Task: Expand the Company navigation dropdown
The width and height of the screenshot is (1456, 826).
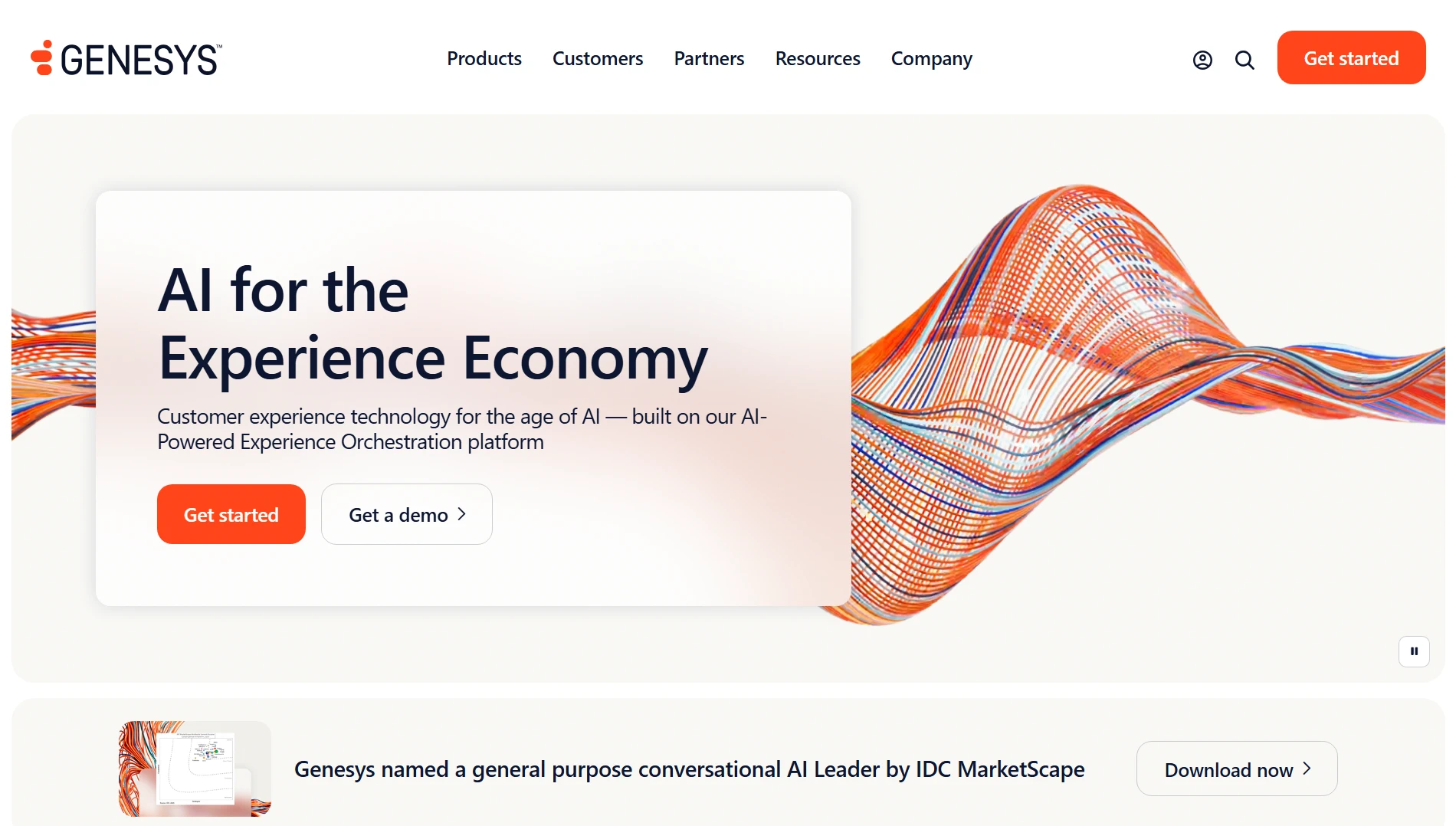Action: [x=931, y=59]
